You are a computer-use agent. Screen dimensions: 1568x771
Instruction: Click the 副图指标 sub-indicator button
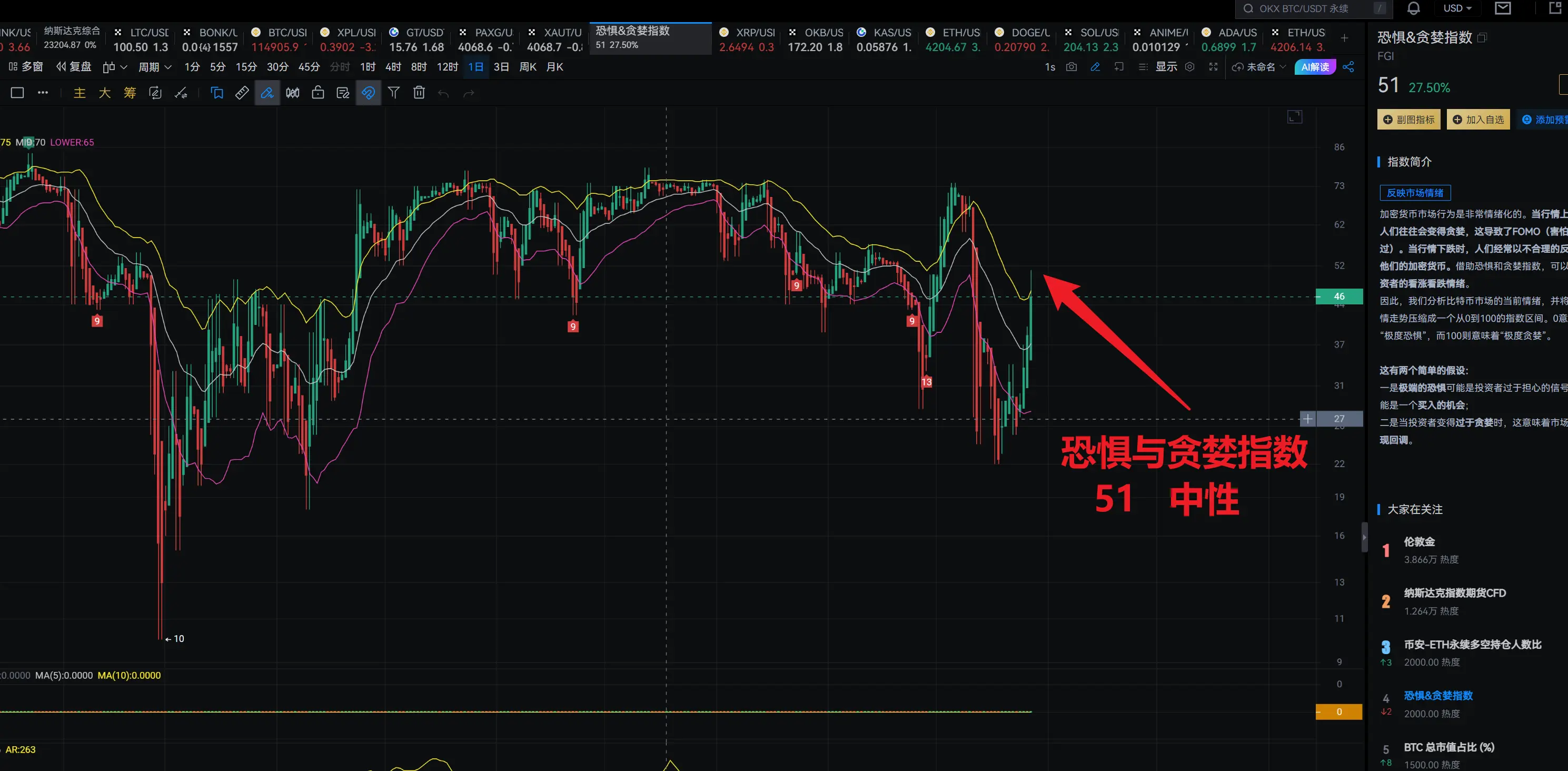pos(1408,120)
